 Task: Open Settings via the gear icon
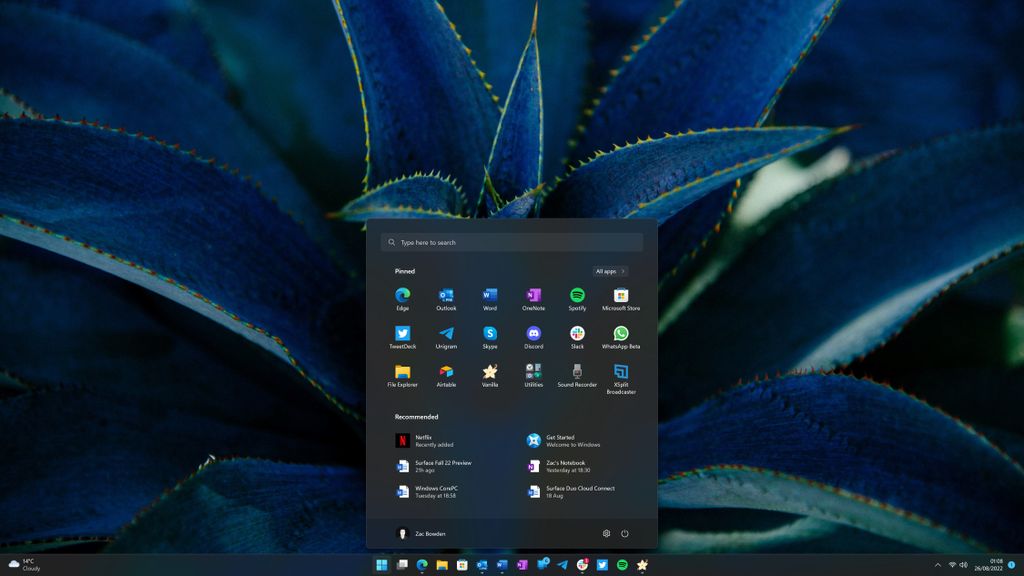point(605,533)
